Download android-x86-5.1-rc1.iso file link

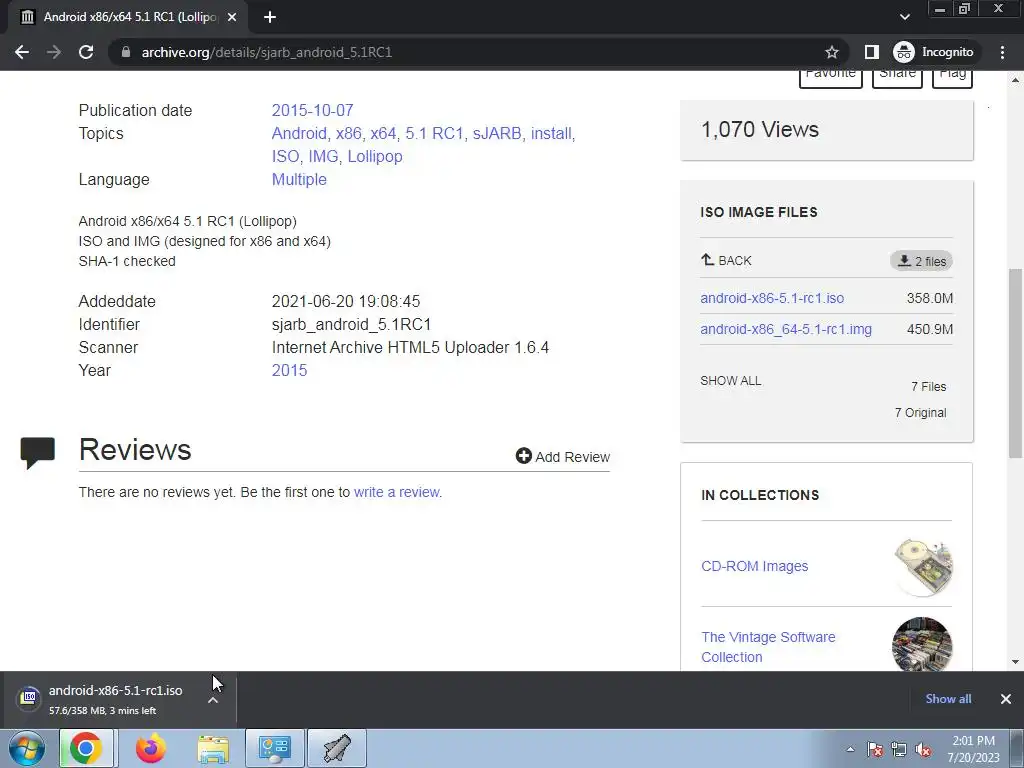point(772,298)
